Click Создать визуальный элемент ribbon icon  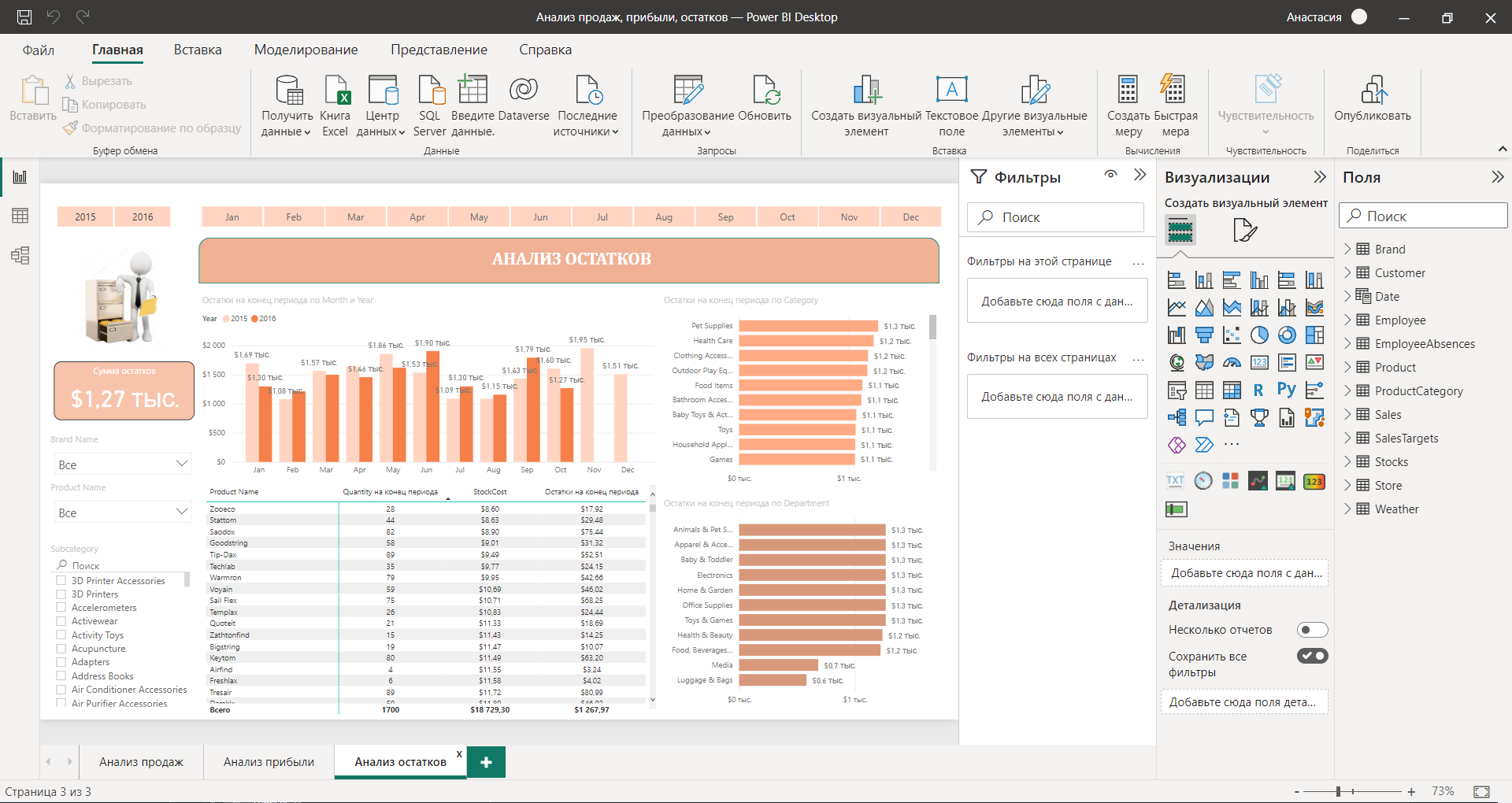pyautogui.click(x=866, y=90)
